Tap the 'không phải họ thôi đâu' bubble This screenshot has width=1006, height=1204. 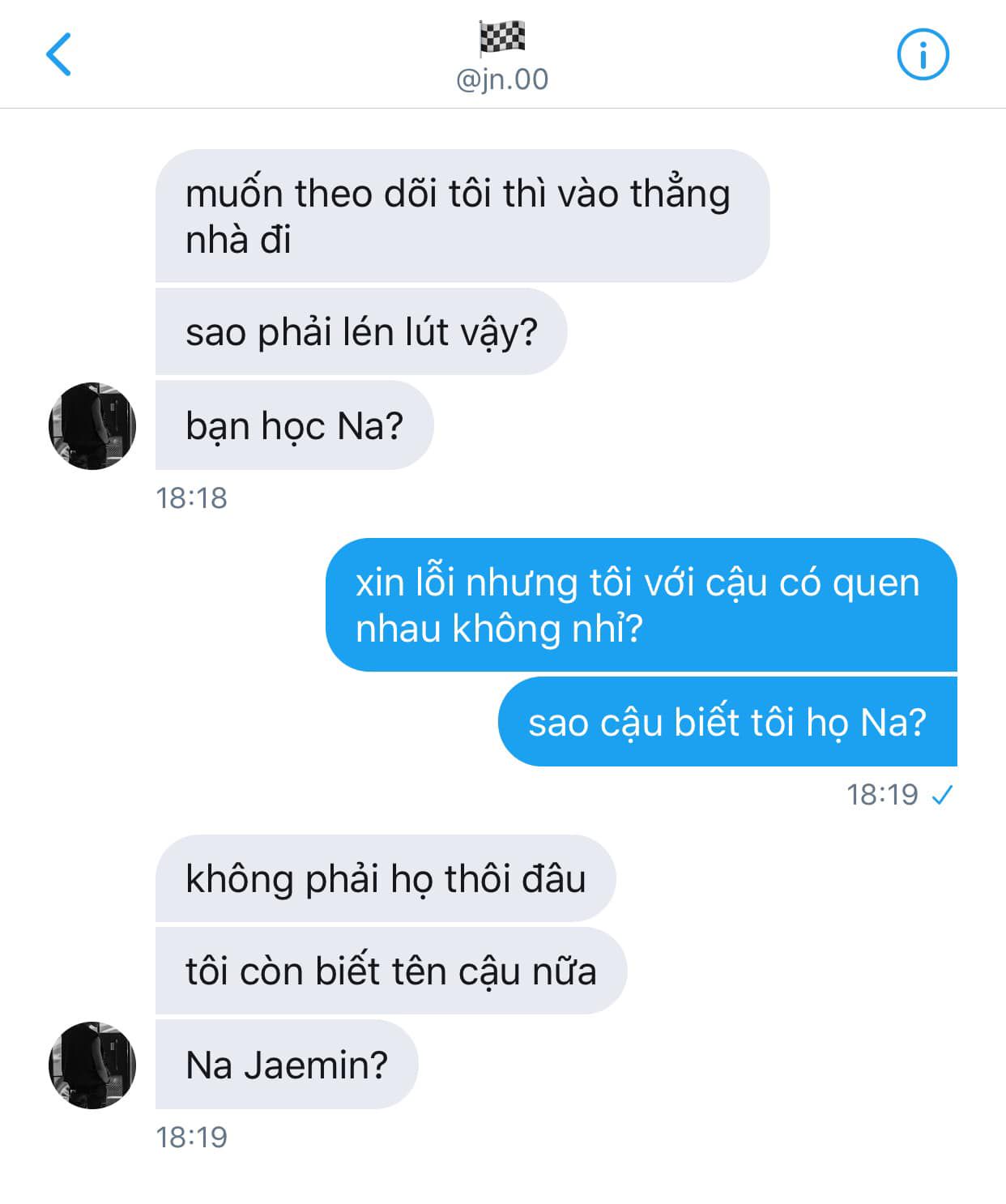tap(386, 878)
